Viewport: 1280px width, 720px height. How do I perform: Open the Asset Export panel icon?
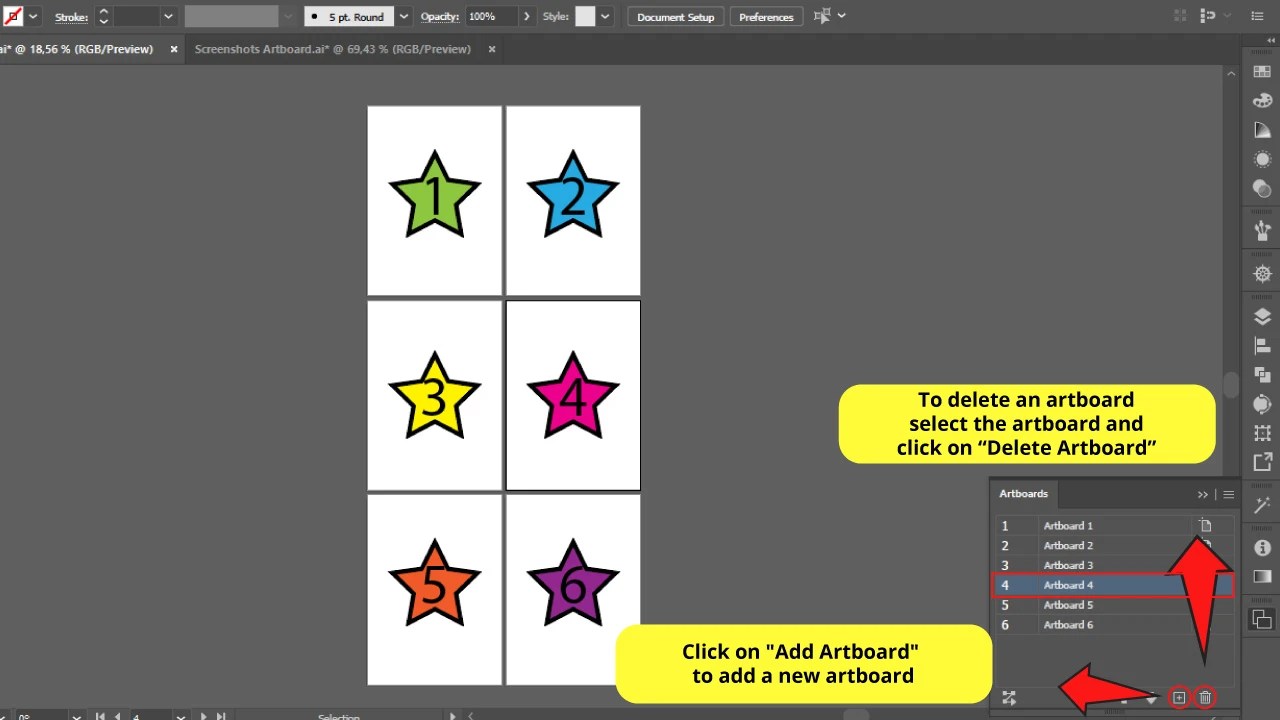1262,462
